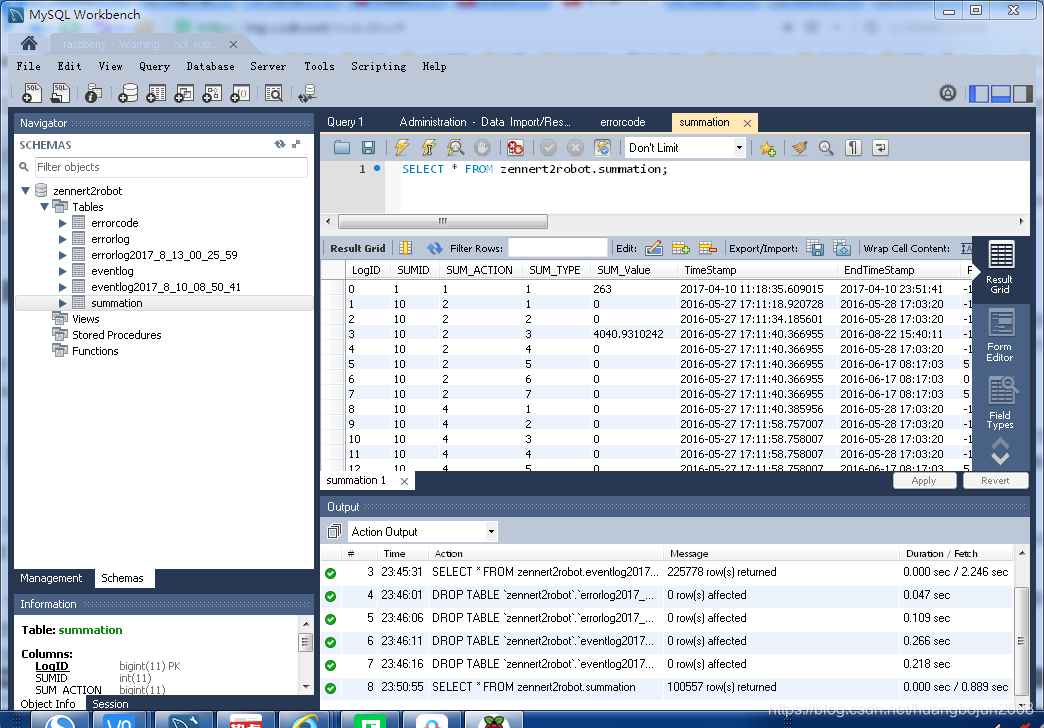Open the Workbench preferences gear icon
Image resolution: width=1044 pixels, height=728 pixels.
(947, 93)
